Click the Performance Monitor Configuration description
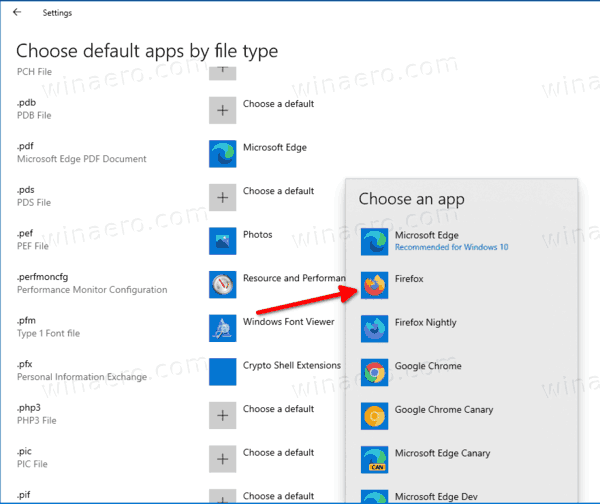The width and height of the screenshot is (600, 504). tap(92, 290)
